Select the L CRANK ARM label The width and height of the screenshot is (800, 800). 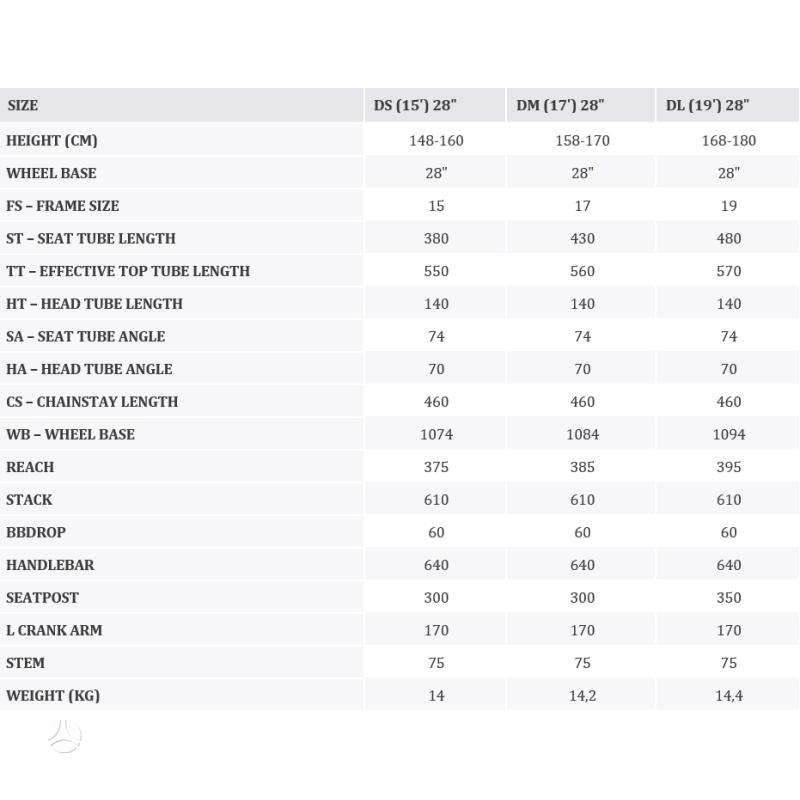(x=54, y=630)
